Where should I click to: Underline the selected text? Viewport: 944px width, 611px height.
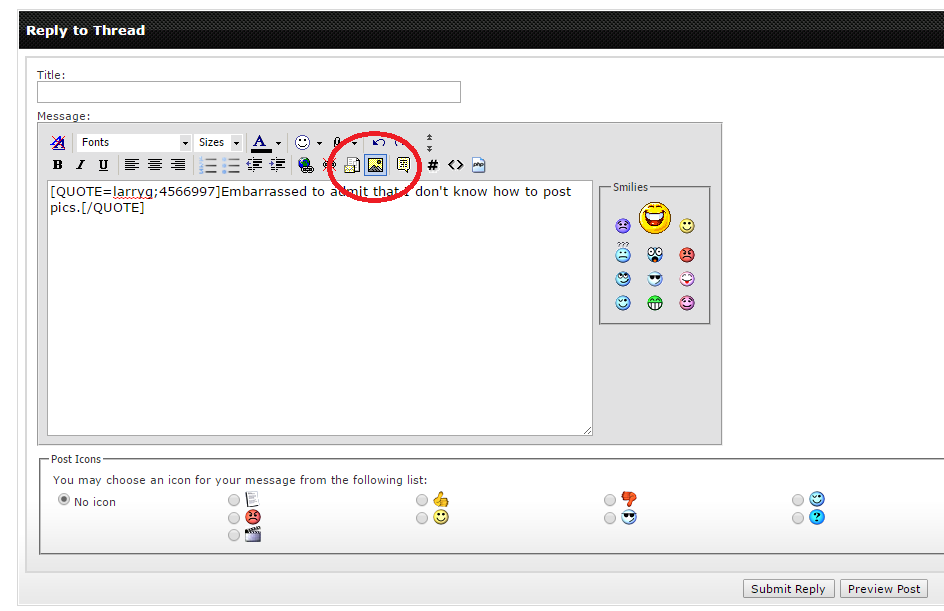coord(103,165)
